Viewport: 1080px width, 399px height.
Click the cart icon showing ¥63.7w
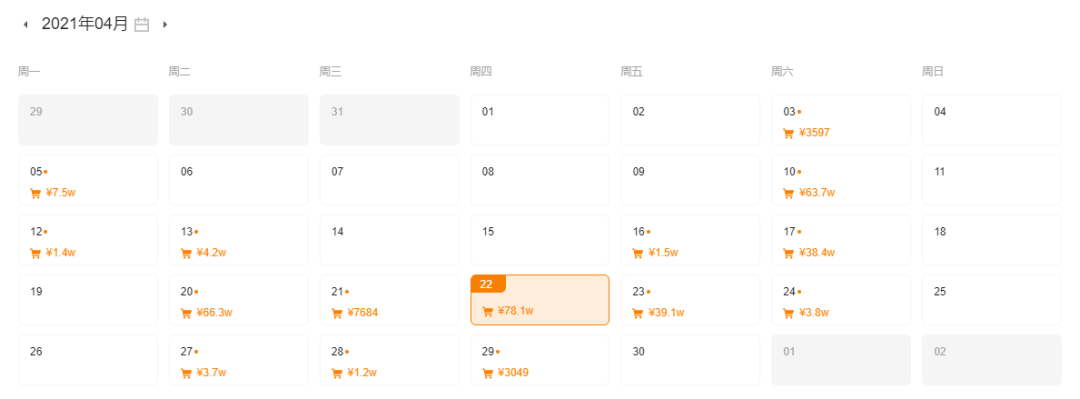(789, 193)
